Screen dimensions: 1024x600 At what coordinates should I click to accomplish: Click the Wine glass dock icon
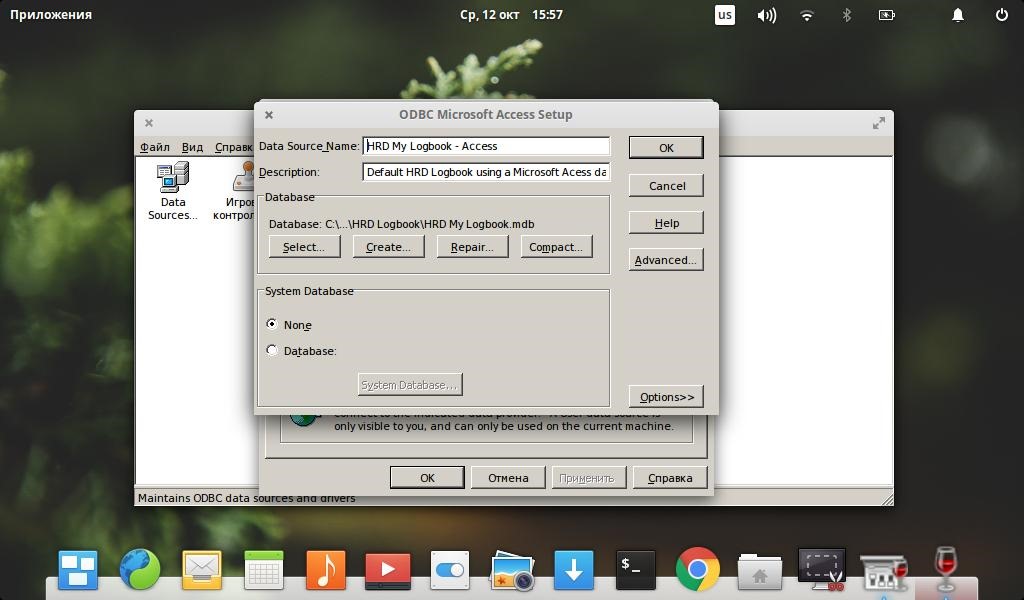pyautogui.click(x=945, y=568)
